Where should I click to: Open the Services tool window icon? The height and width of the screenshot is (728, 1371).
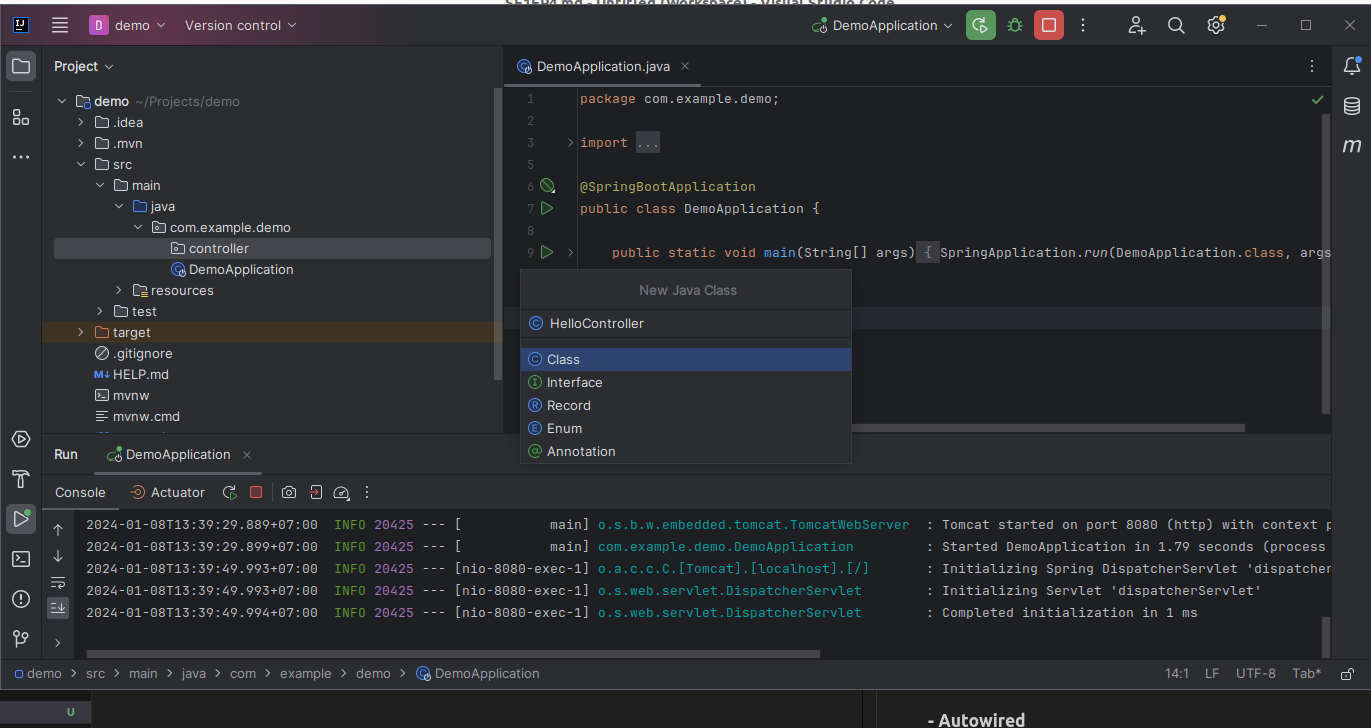20,439
